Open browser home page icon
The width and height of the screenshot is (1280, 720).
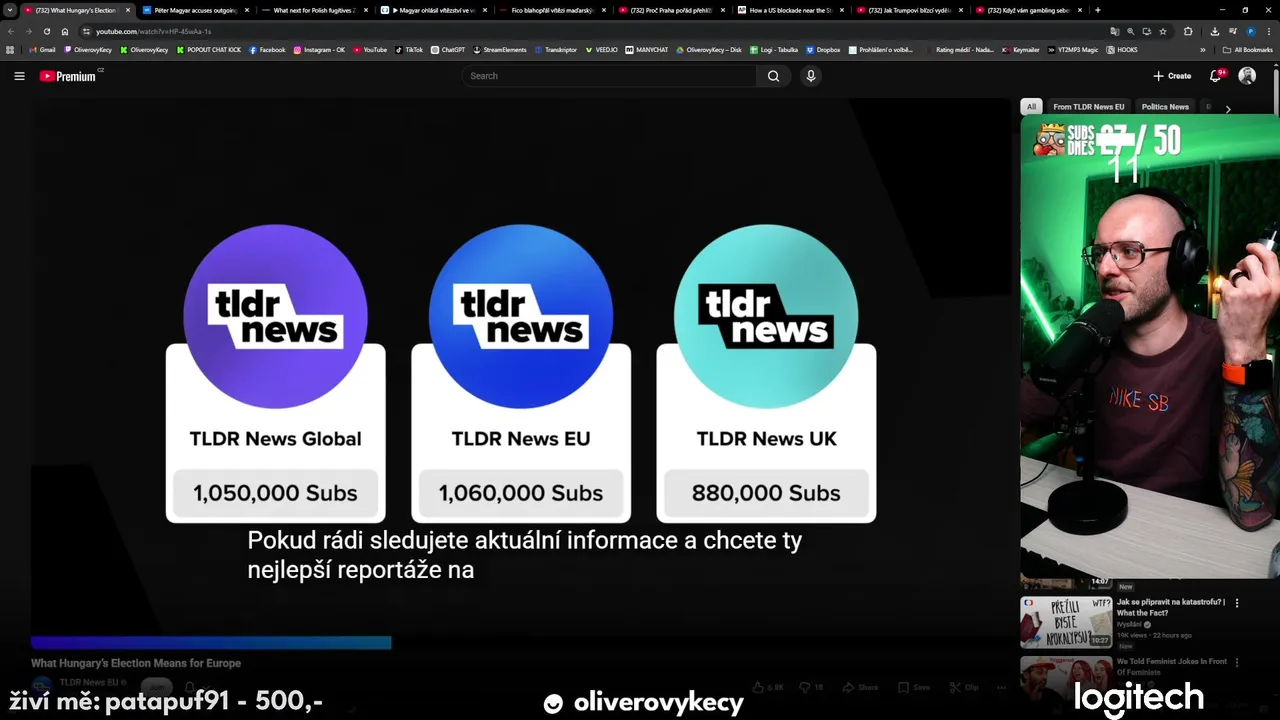pos(65,31)
